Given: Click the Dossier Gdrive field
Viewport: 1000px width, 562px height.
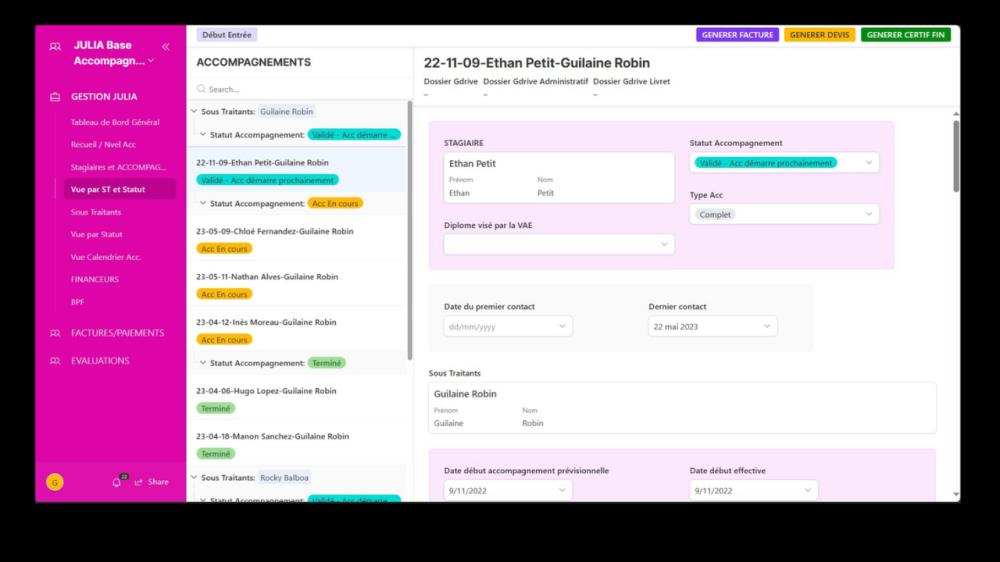Looking at the screenshot, I should point(450,87).
